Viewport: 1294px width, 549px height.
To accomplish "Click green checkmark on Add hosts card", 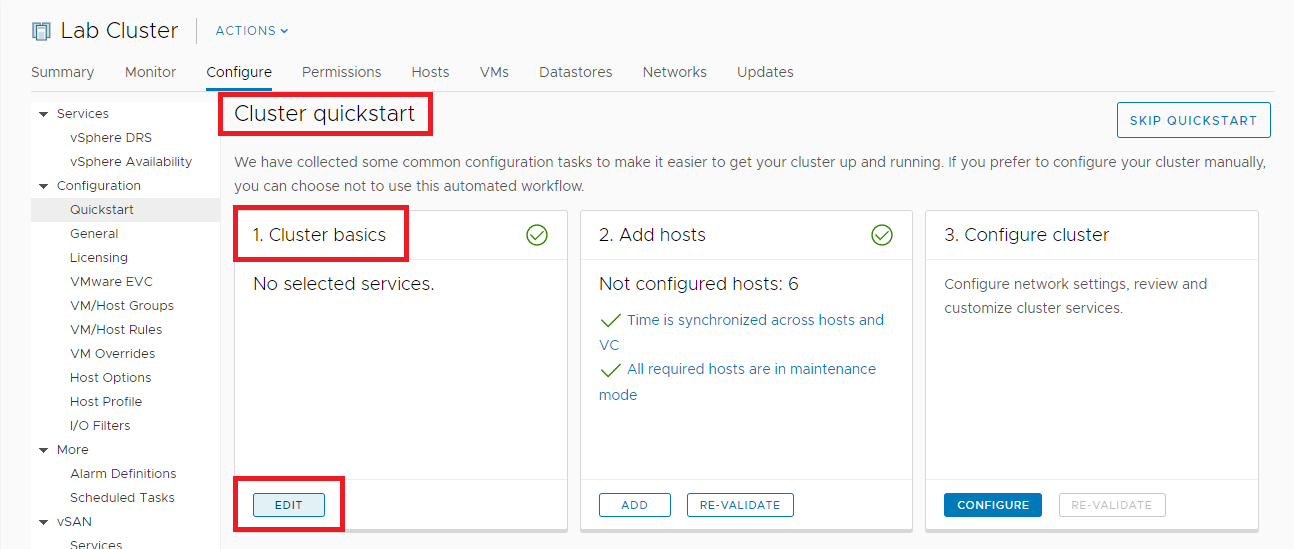I will tap(882, 235).
